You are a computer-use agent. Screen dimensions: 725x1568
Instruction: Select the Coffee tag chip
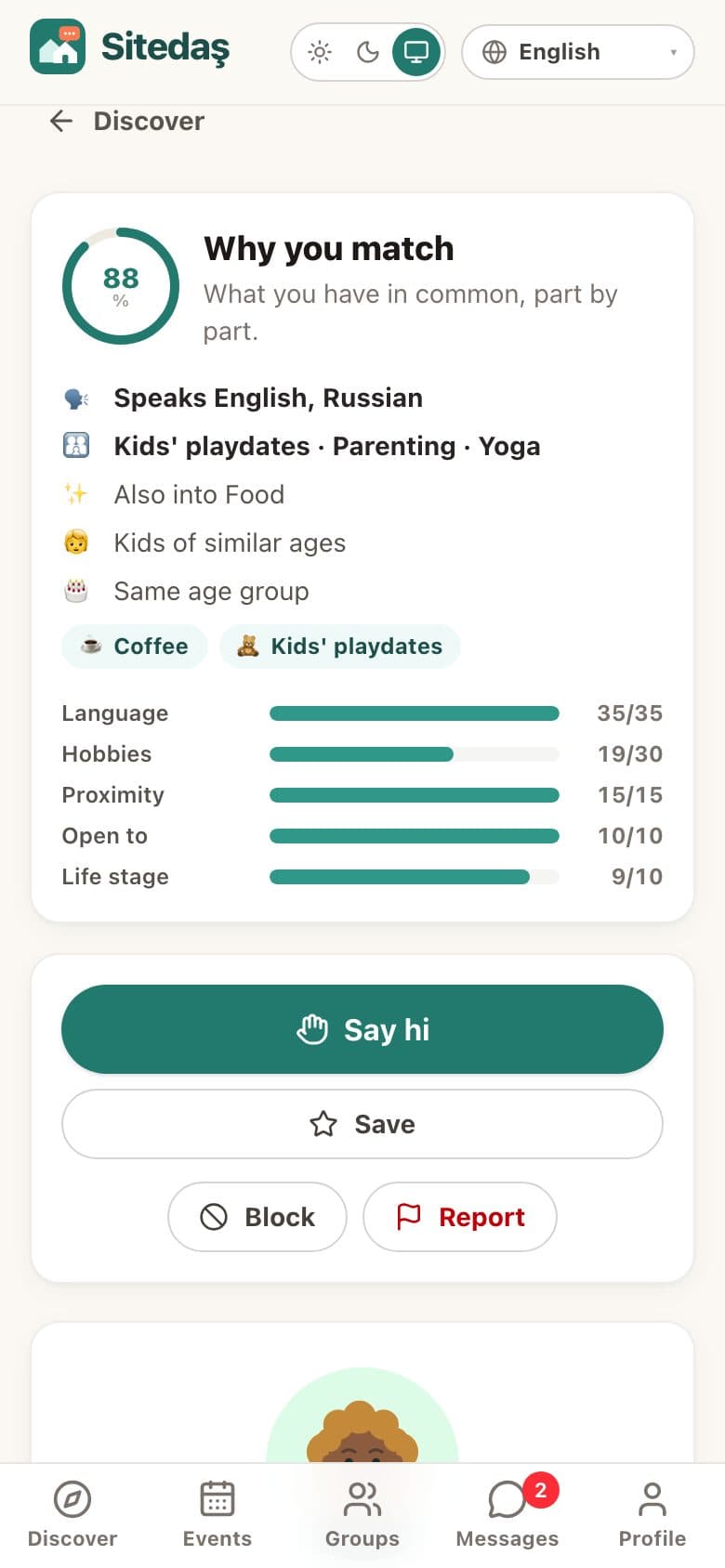pyautogui.click(x=135, y=647)
